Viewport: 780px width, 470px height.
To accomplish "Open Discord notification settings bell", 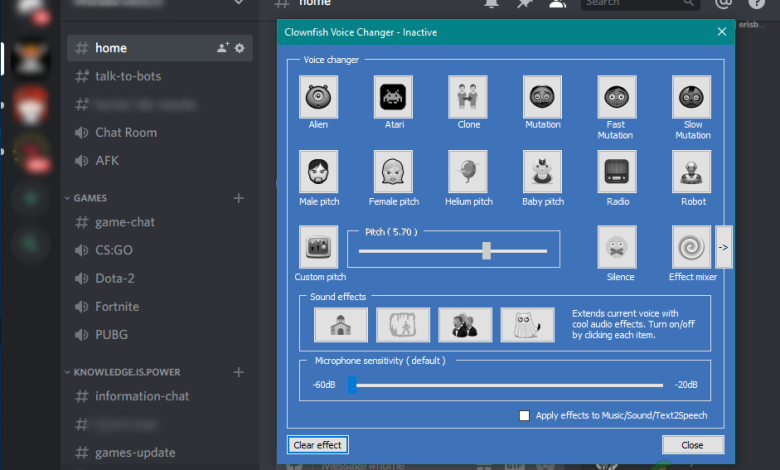I will 491,3.
